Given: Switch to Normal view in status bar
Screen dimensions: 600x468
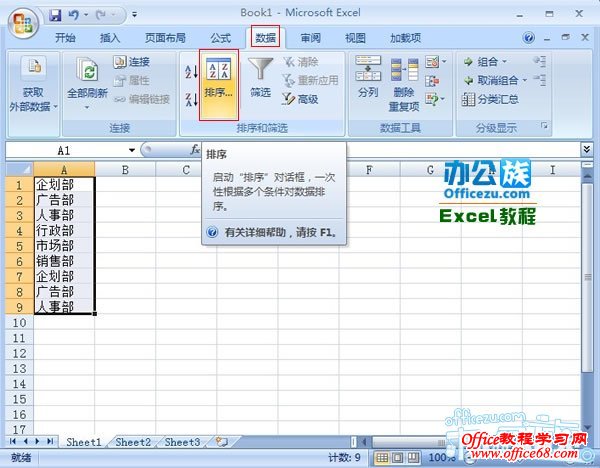Looking at the screenshot, I should pos(382,458).
